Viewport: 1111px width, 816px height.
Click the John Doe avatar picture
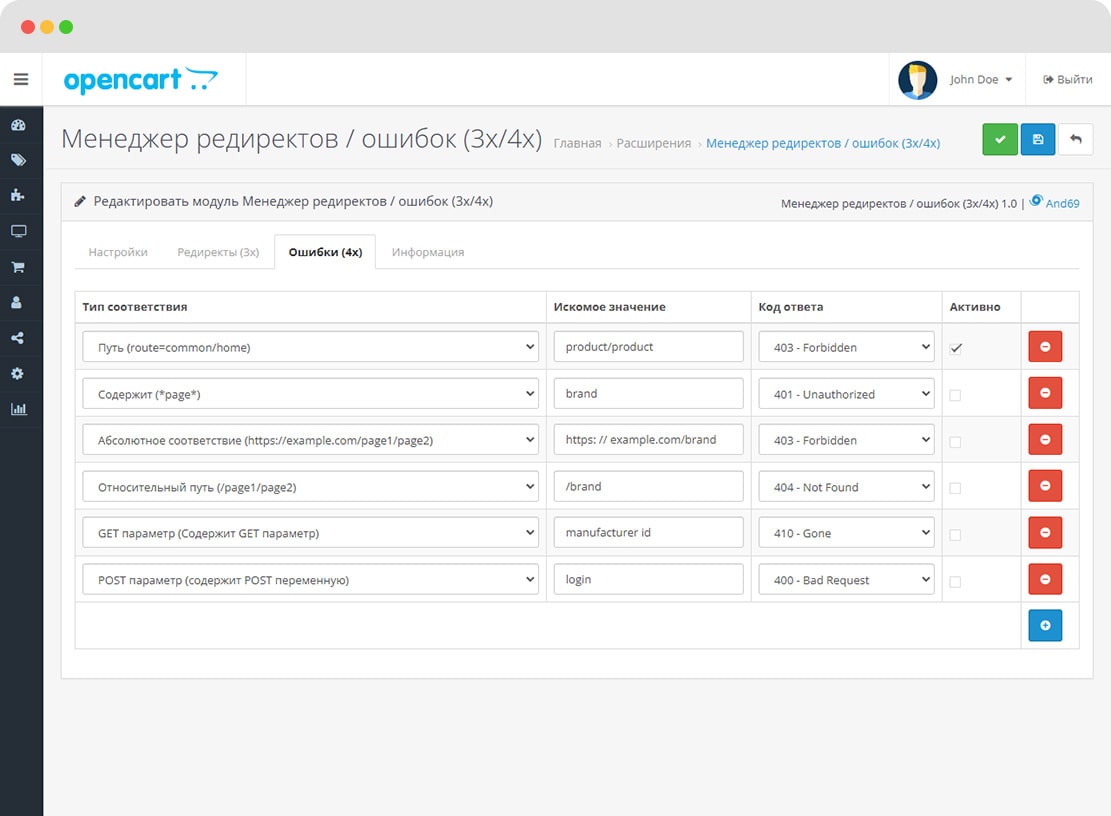click(x=918, y=79)
